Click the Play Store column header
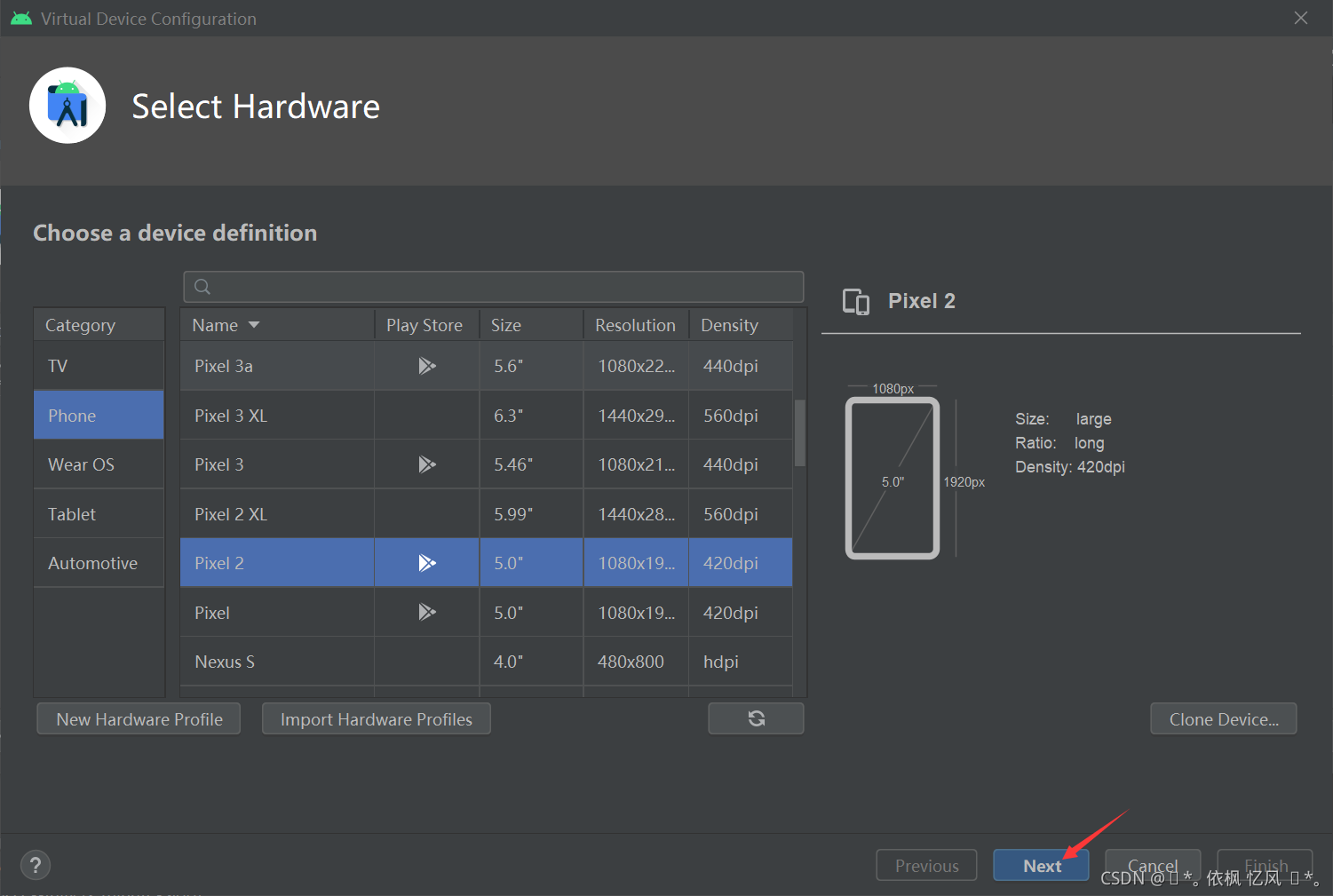Screen dimensions: 1333x896 pos(426,325)
